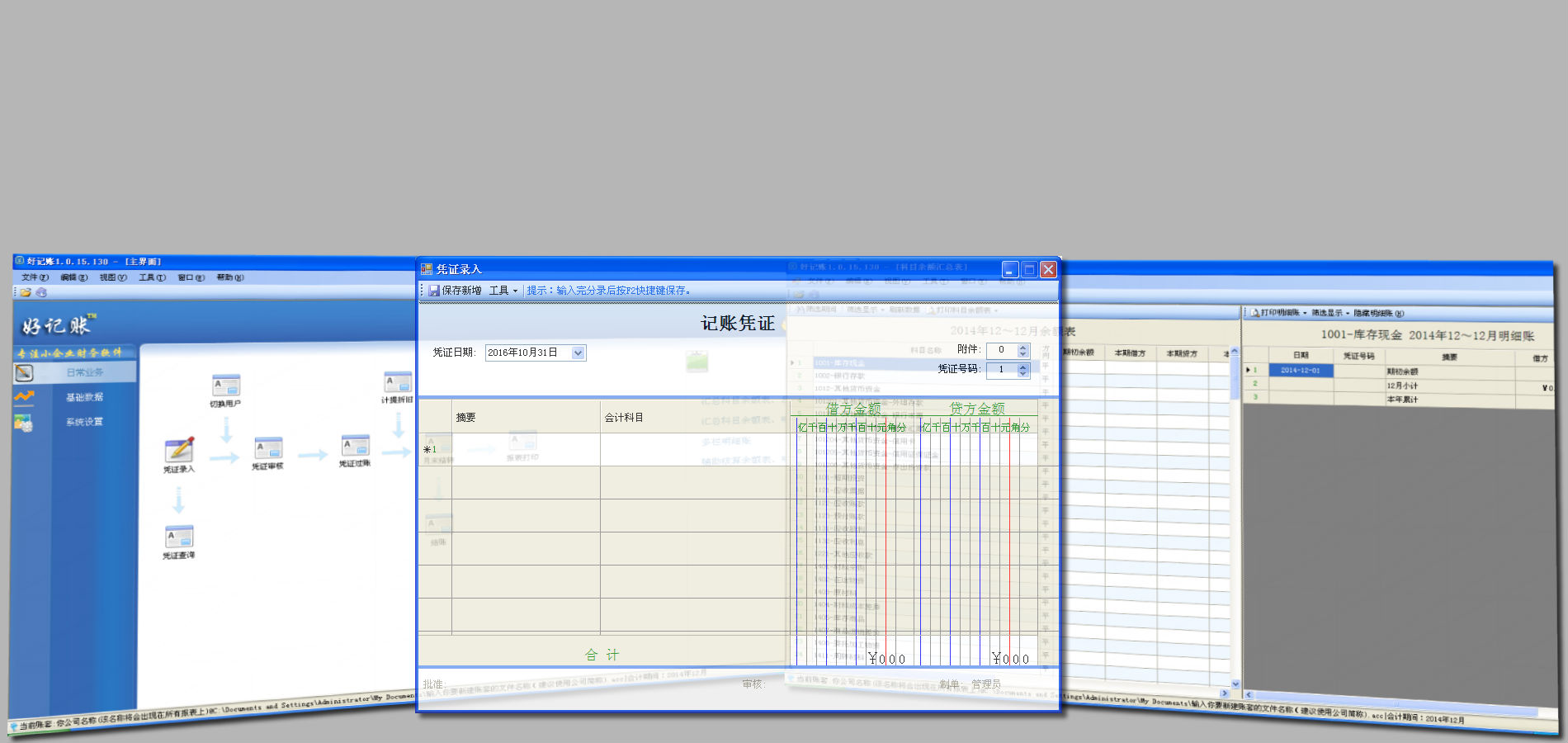Click the 切换用户 icon

[x=226, y=386]
